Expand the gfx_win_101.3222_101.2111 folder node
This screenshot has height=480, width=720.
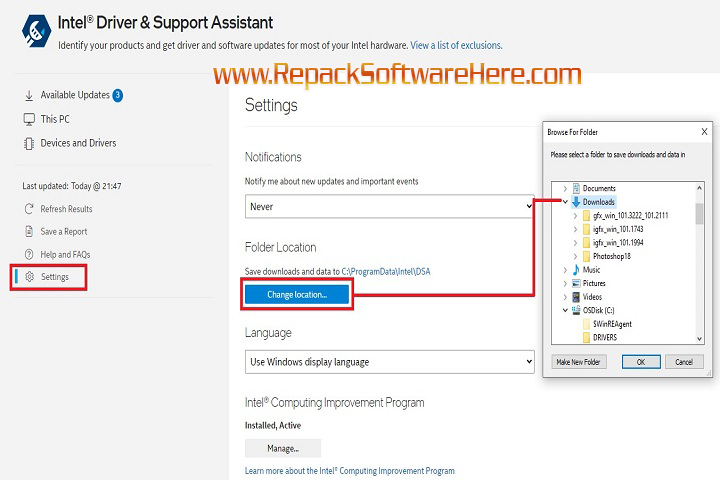pyautogui.click(x=575, y=215)
